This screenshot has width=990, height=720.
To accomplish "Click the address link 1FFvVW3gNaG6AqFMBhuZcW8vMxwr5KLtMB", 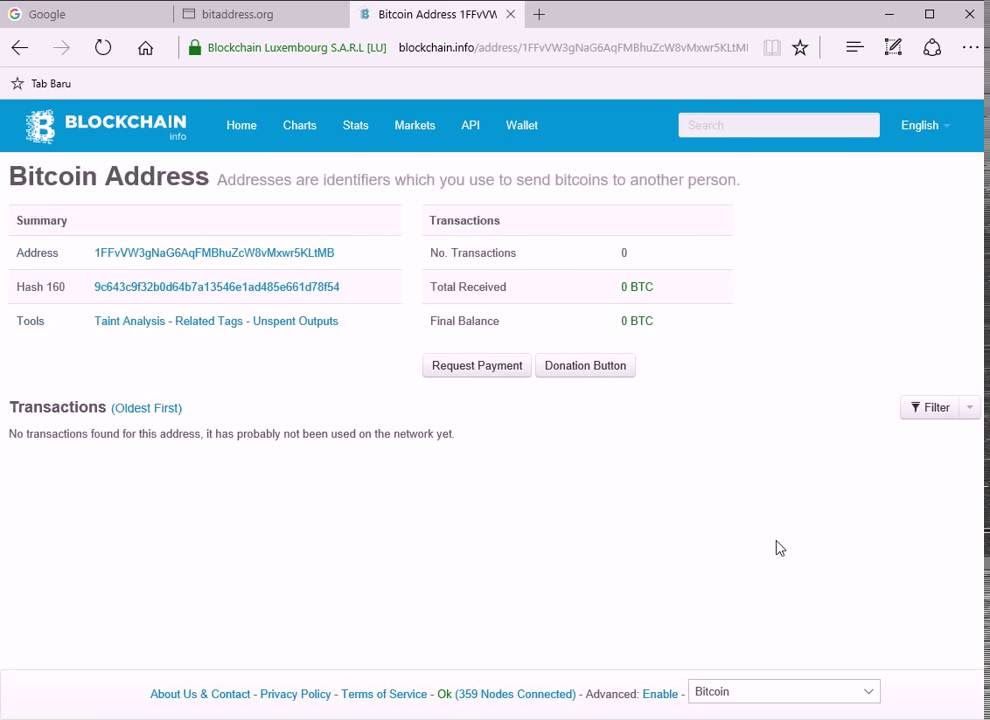I will pyautogui.click(x=214, y=253).
